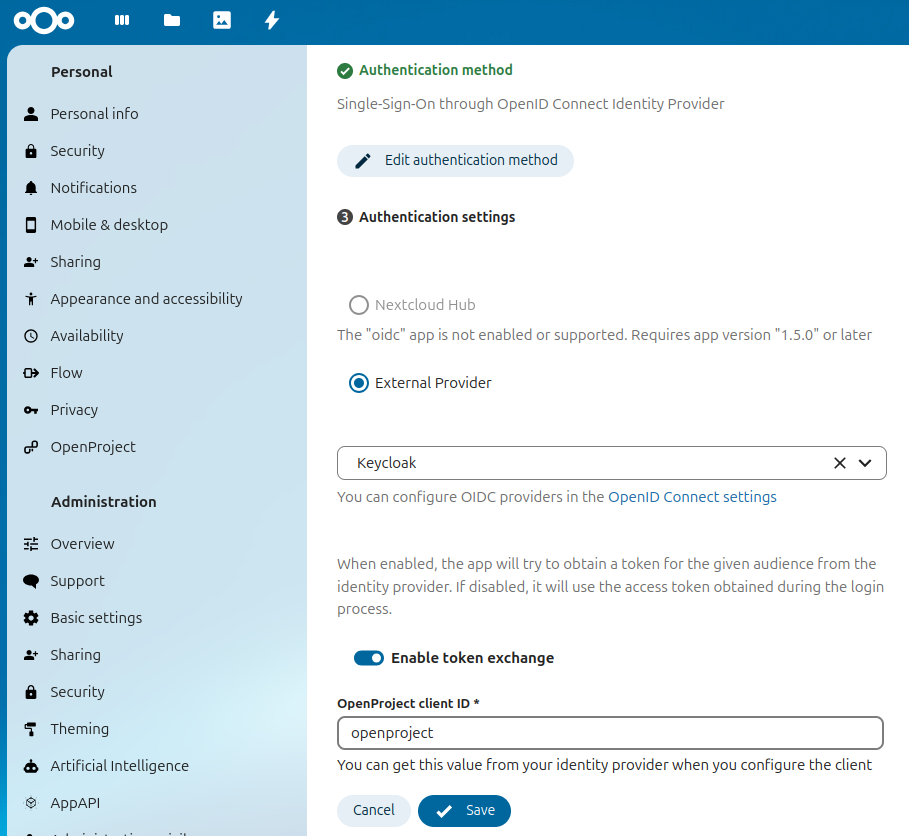Disable token exchange toggle
Screen dimensions: 909x836
click(x=369, y=658)
